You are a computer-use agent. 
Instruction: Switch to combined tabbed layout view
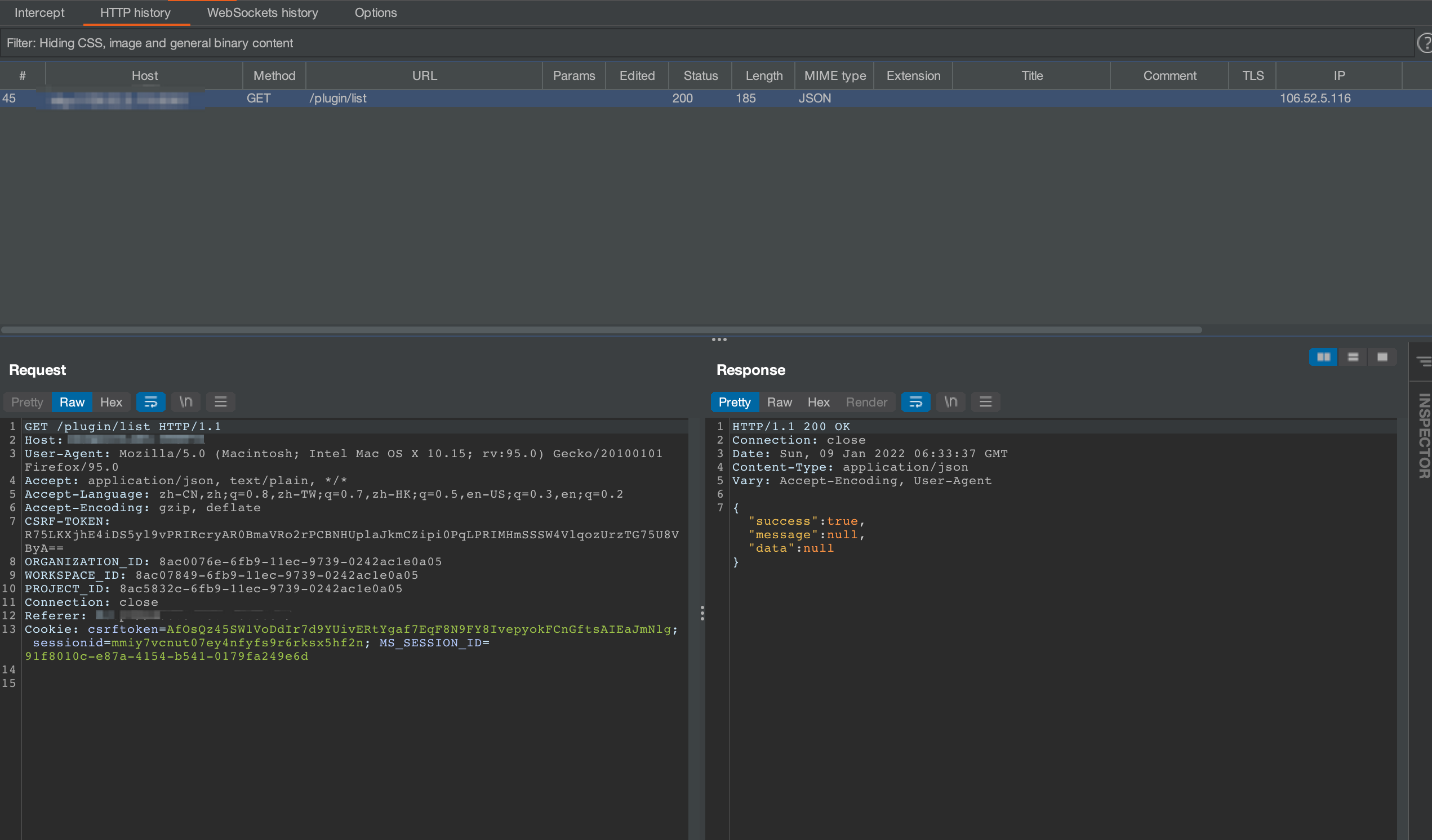[1382, 358]
